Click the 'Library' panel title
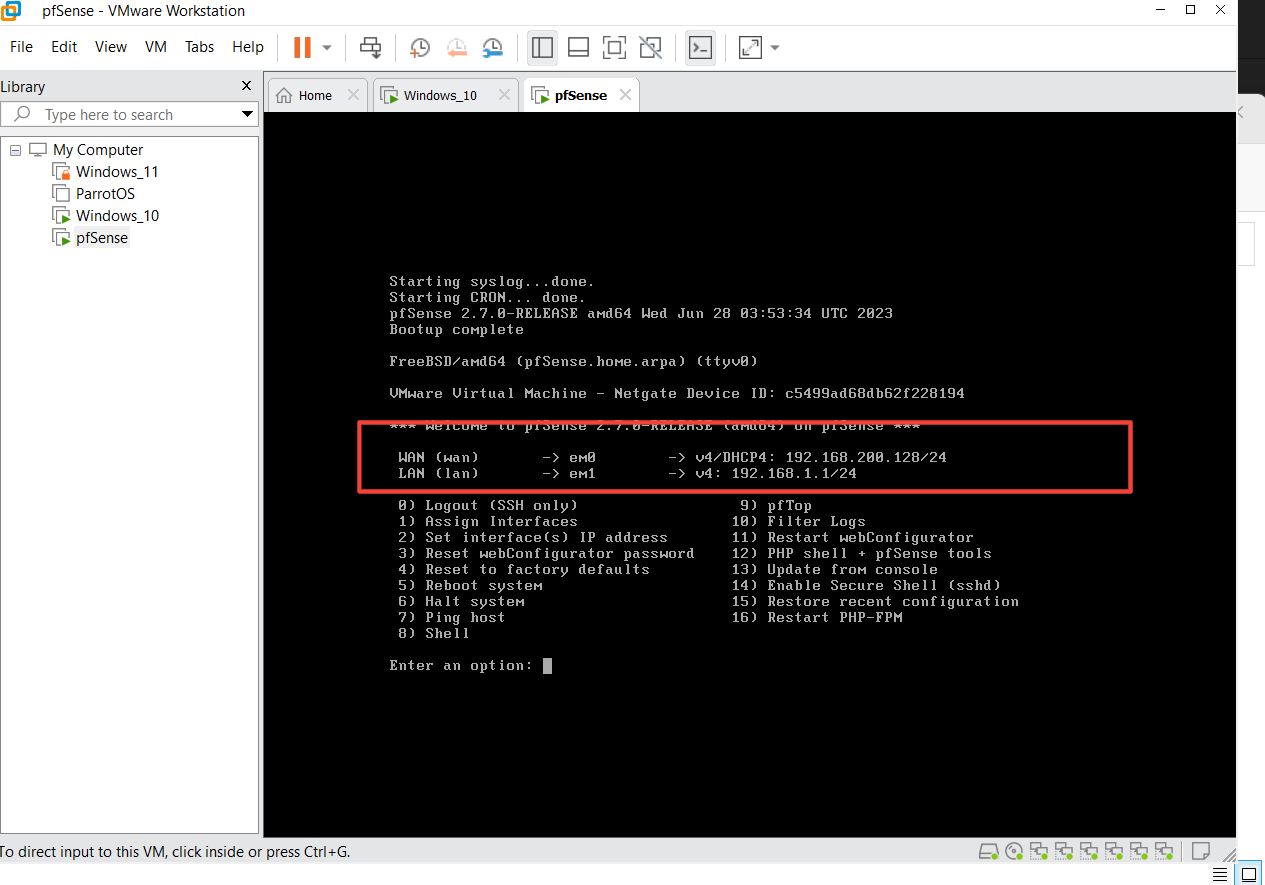 pyautogui.click(x=23, y=87)
